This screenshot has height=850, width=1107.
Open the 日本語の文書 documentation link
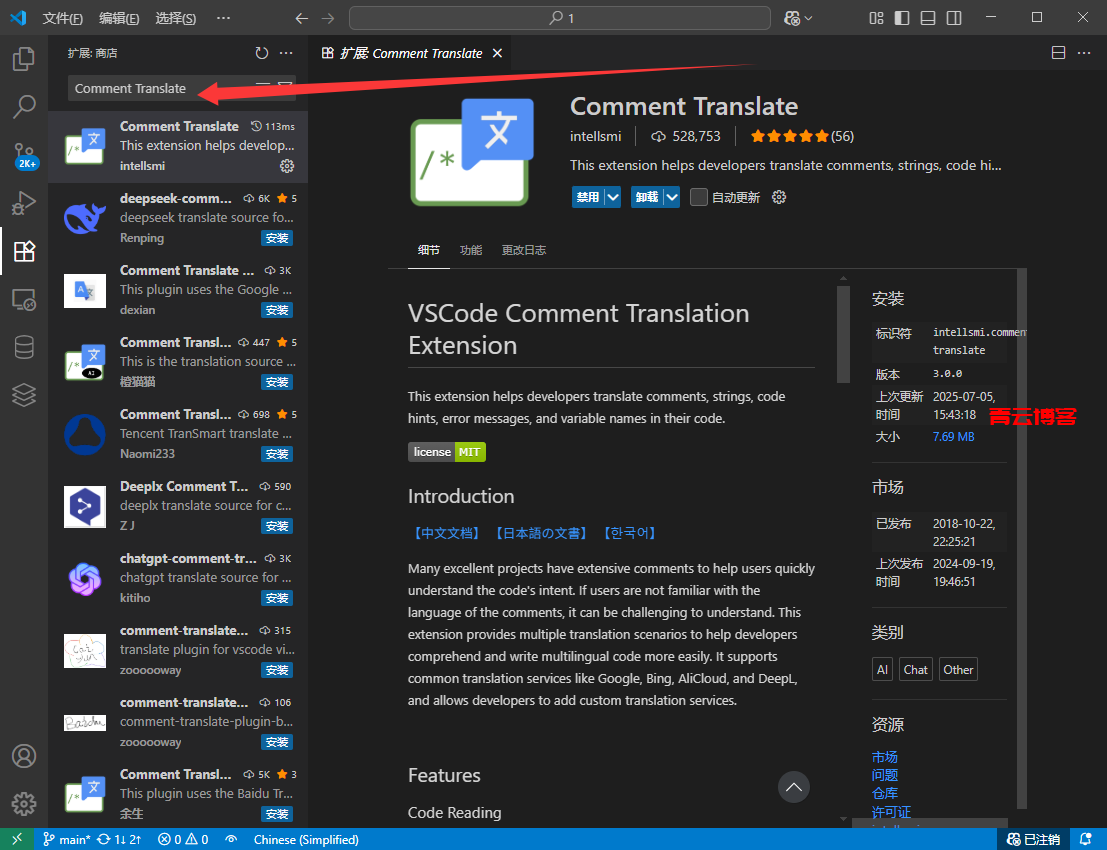[541, 533]
